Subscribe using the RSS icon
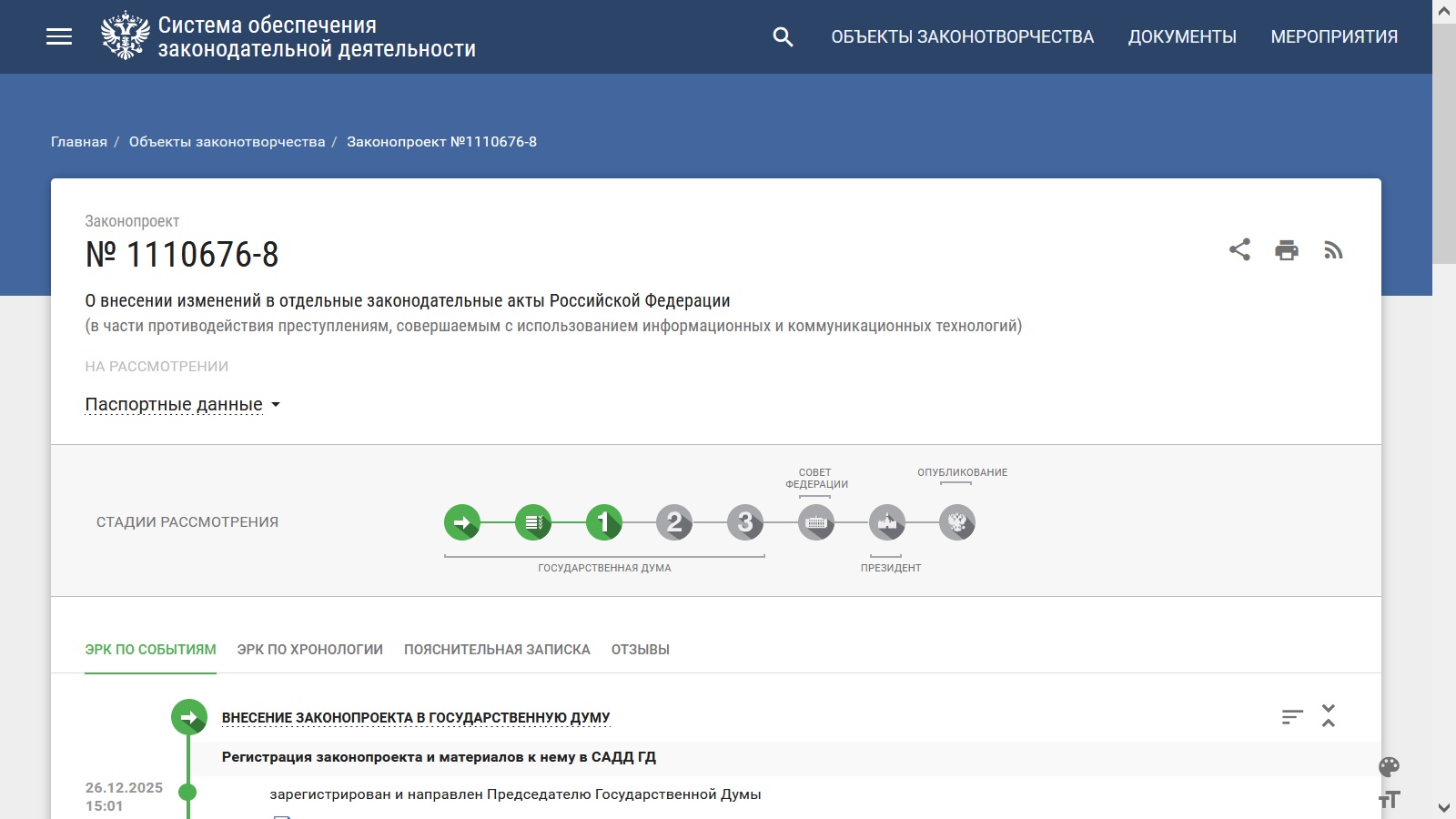The height and width of the screenshot is (819, 1456). [1334, 250]
